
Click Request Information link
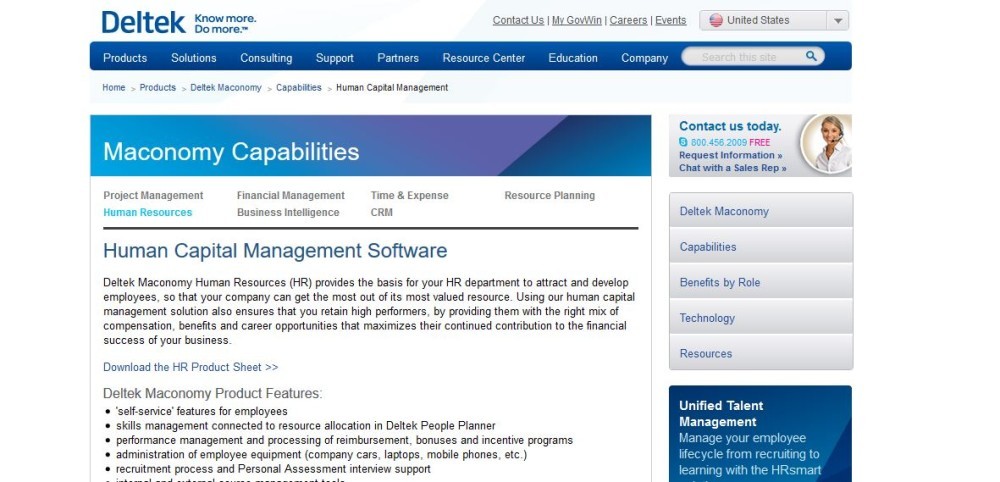pos(731,156)
